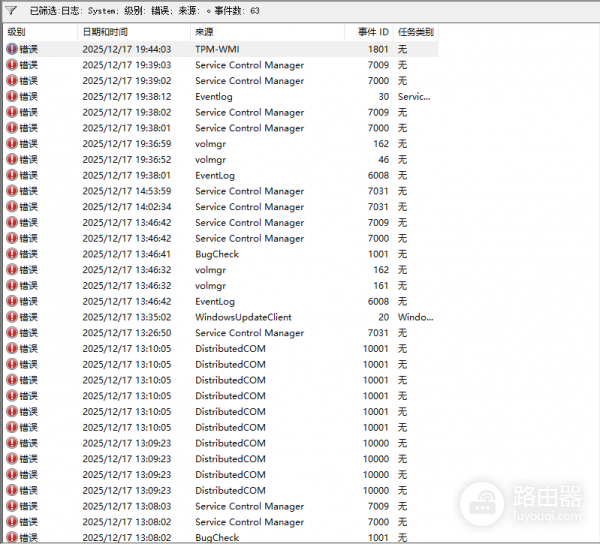The height and width of the screenshot is (544, 600).
Task: Select the date cell 2025/12/17 13:08:03
Action: [x=127, y=506]
